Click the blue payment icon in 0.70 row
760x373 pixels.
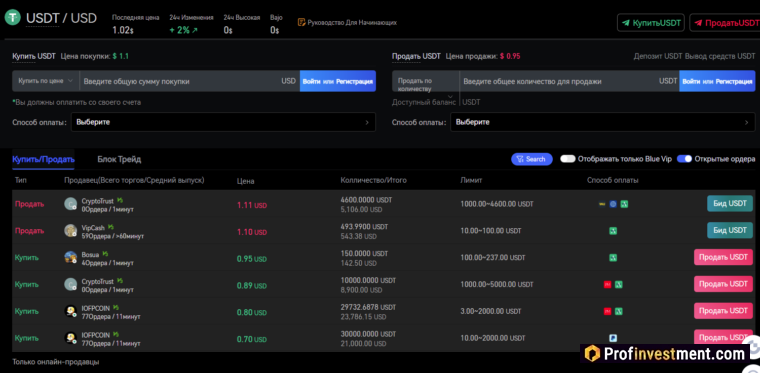[x=613, y=338]
